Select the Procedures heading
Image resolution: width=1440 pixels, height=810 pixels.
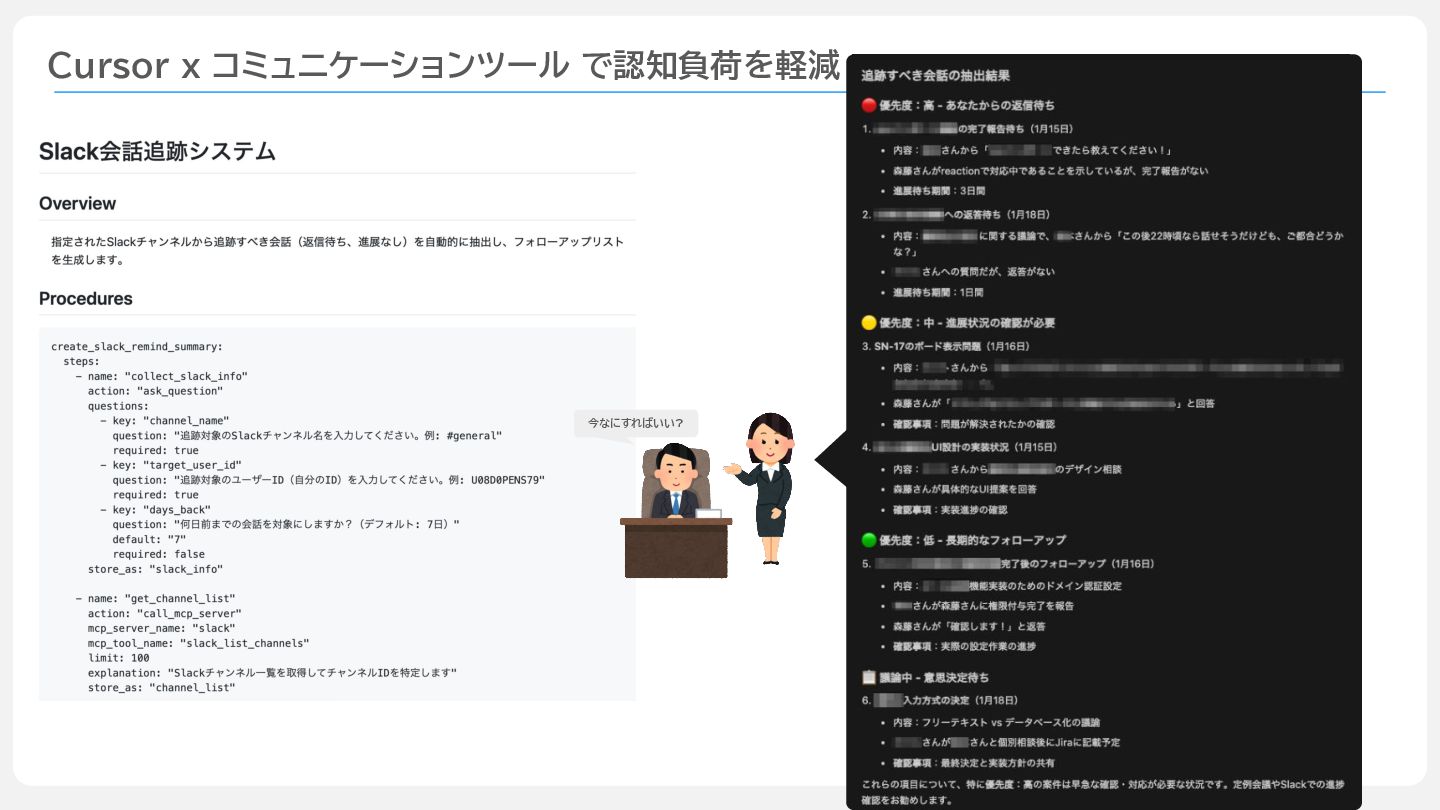coord(86,298)
